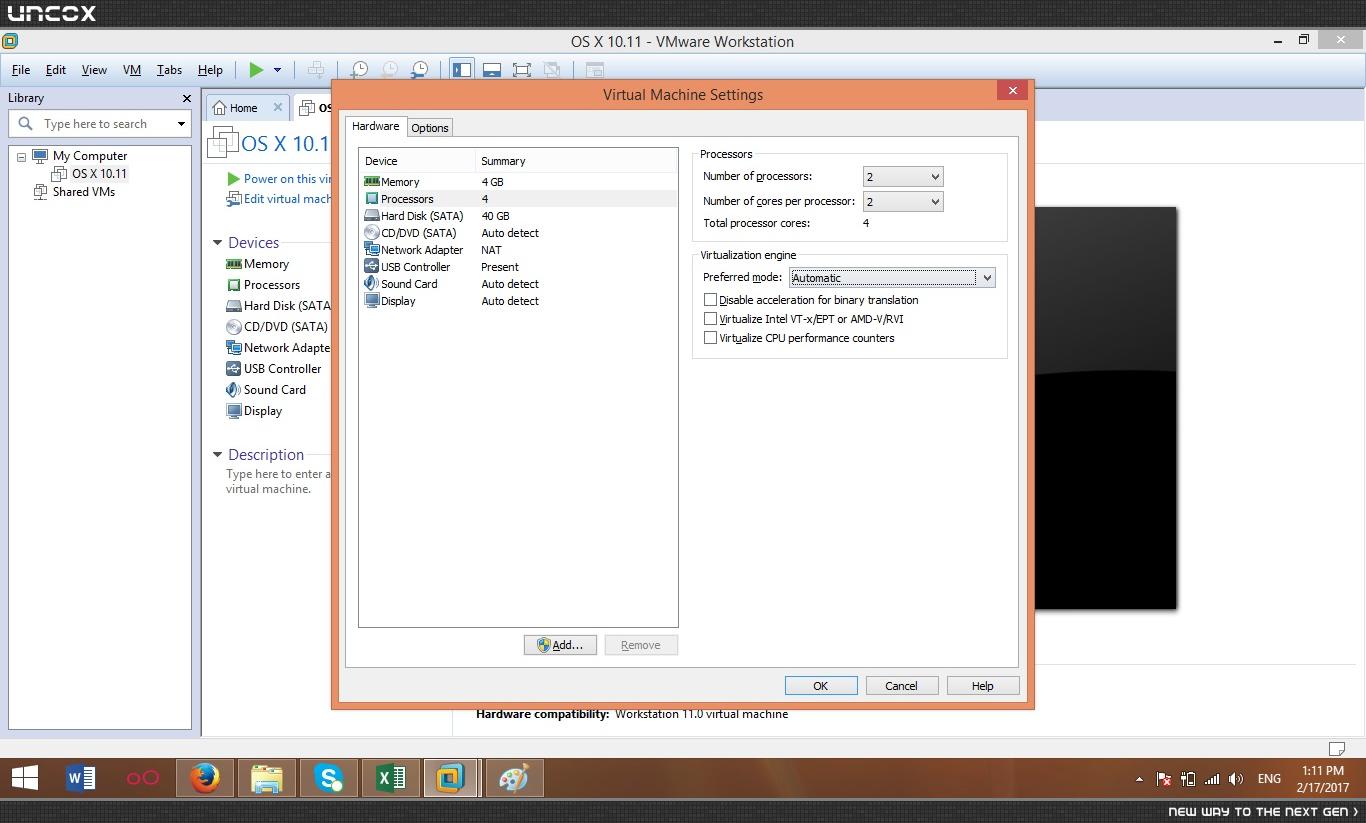This screenshot has width=1366, height=823.
Task: Open Paint from the taskbar
Action: point(515,778)
